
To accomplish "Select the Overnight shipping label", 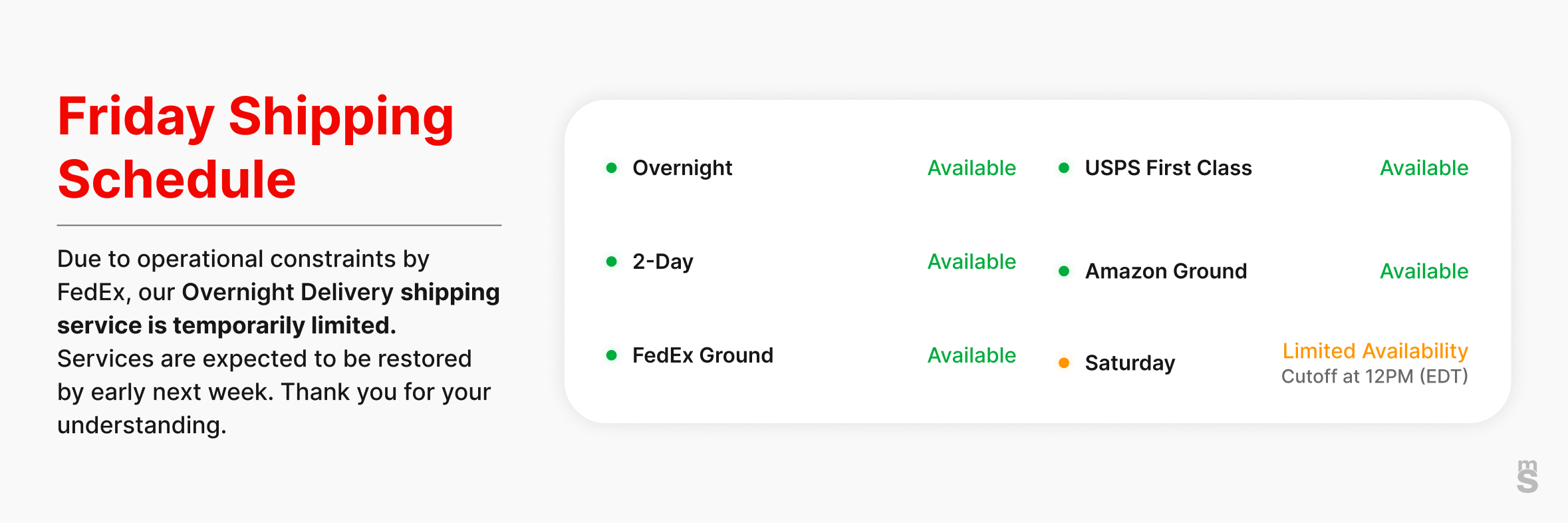I will click(682, 168).
